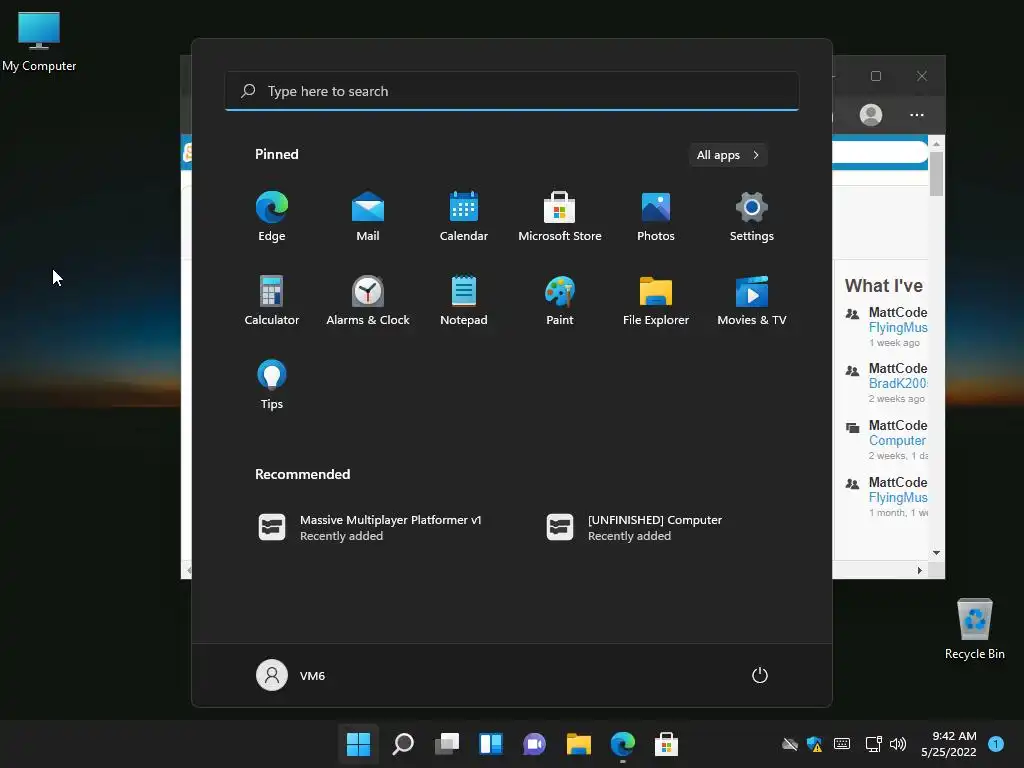Viewport: 1024px width, 768px height.
Task: Open File Explorer on the taskbar
Action: 579,744
